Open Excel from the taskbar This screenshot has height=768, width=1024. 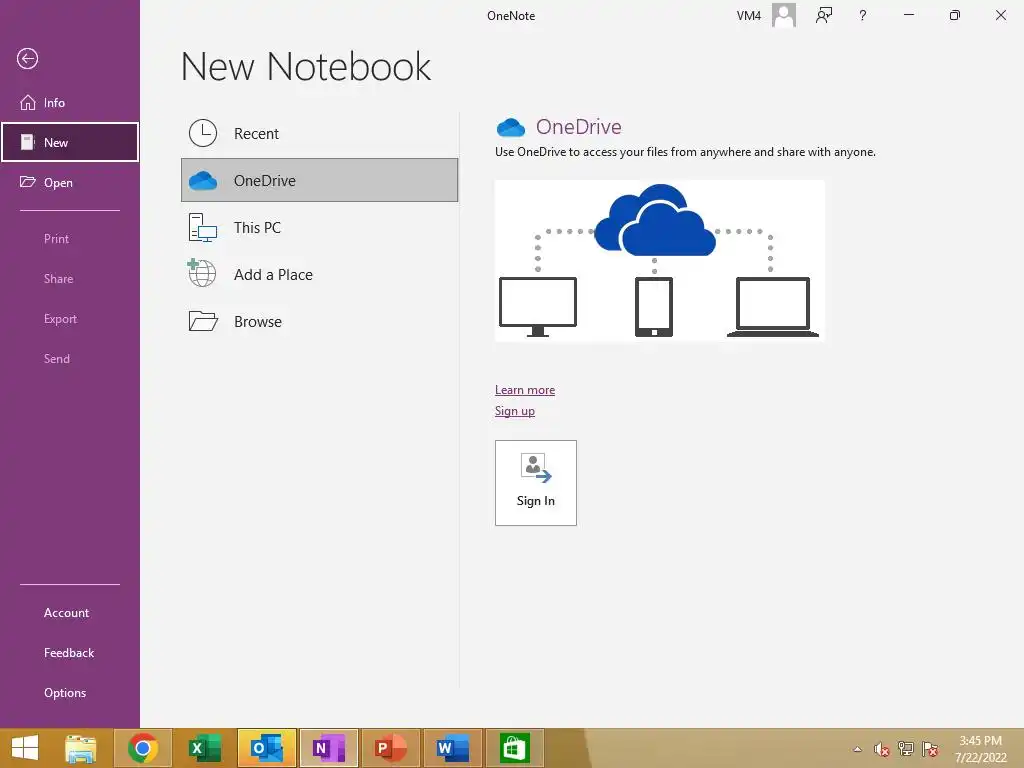pyautogui.click(x=204, y=748)
